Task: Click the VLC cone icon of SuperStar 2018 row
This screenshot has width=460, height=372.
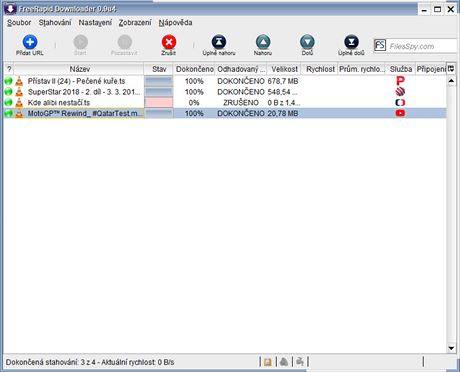Action: tap(20, 92)
